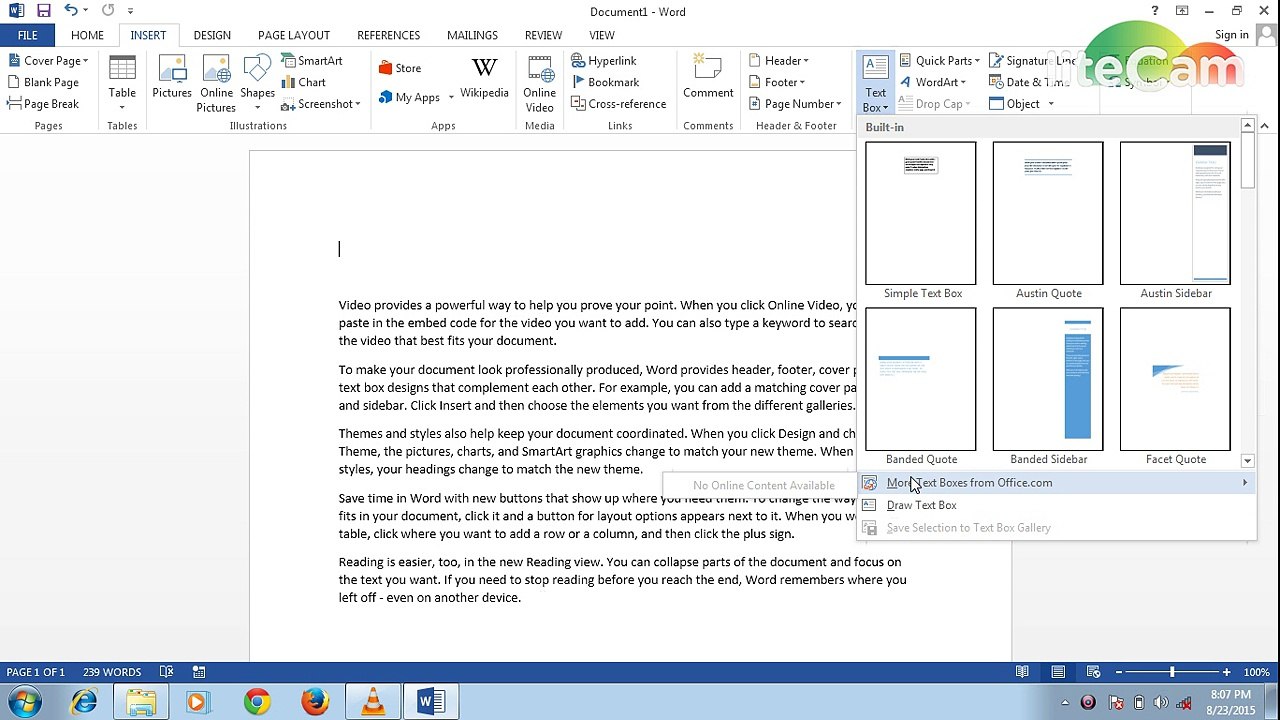The image size is (1280, 720).
Task: Switch to Read Mode view in status bar
Action: (1022, 672)
